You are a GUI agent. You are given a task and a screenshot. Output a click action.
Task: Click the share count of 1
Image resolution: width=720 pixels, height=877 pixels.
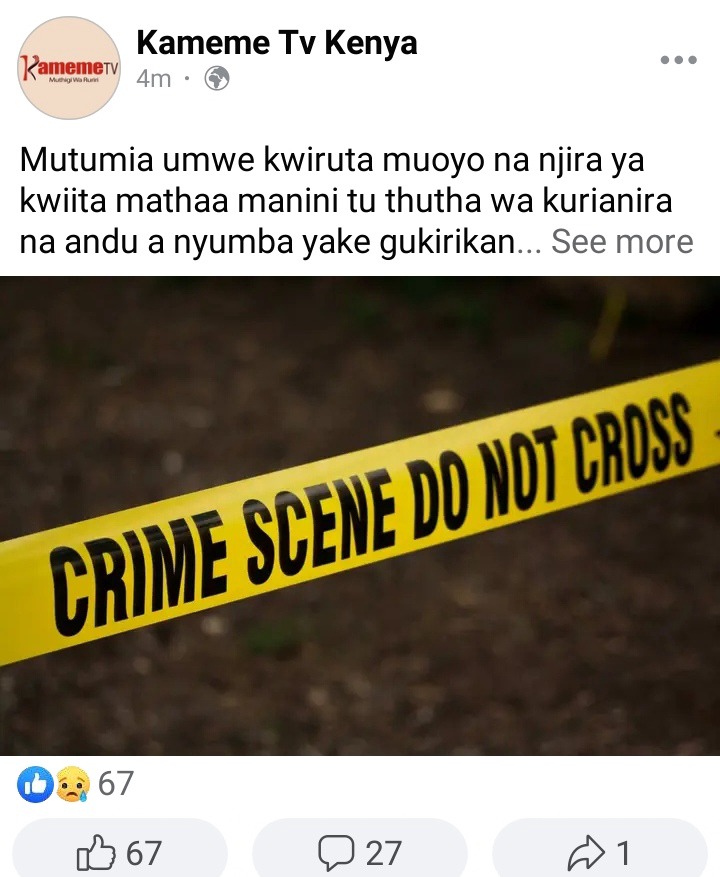[x=623, y=853]
